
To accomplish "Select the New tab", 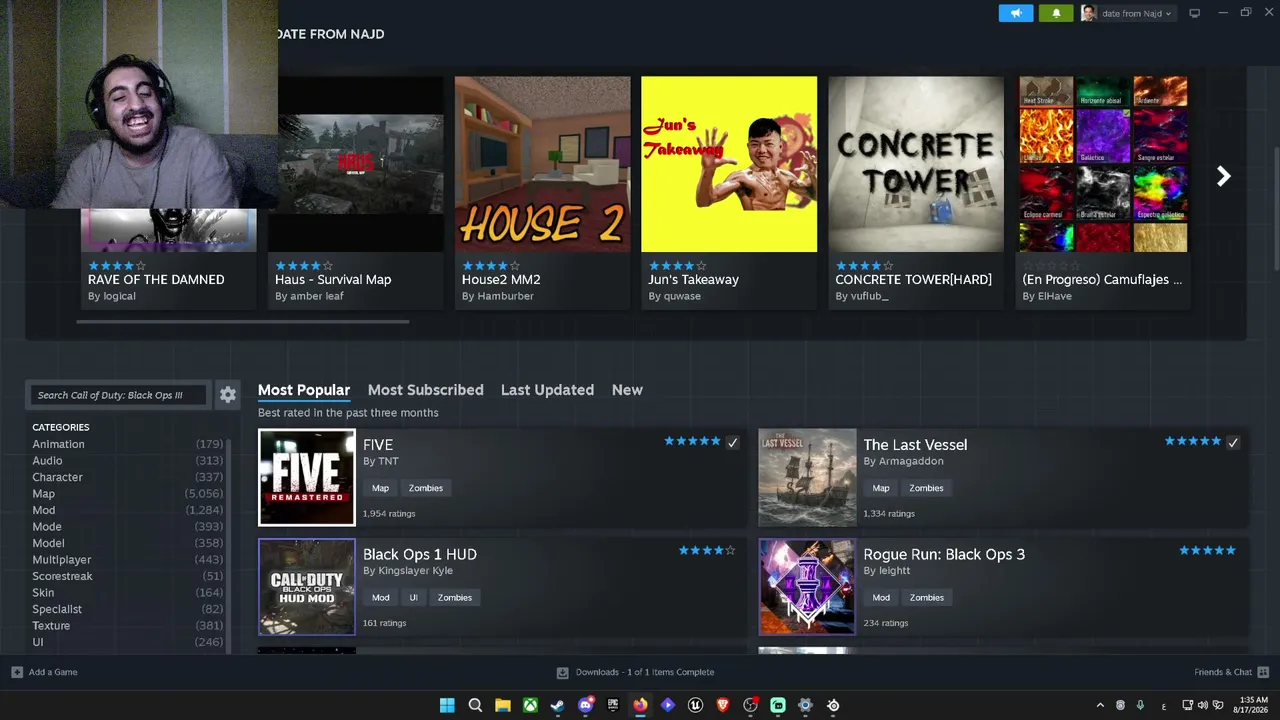I will click(x=627, y=390).
